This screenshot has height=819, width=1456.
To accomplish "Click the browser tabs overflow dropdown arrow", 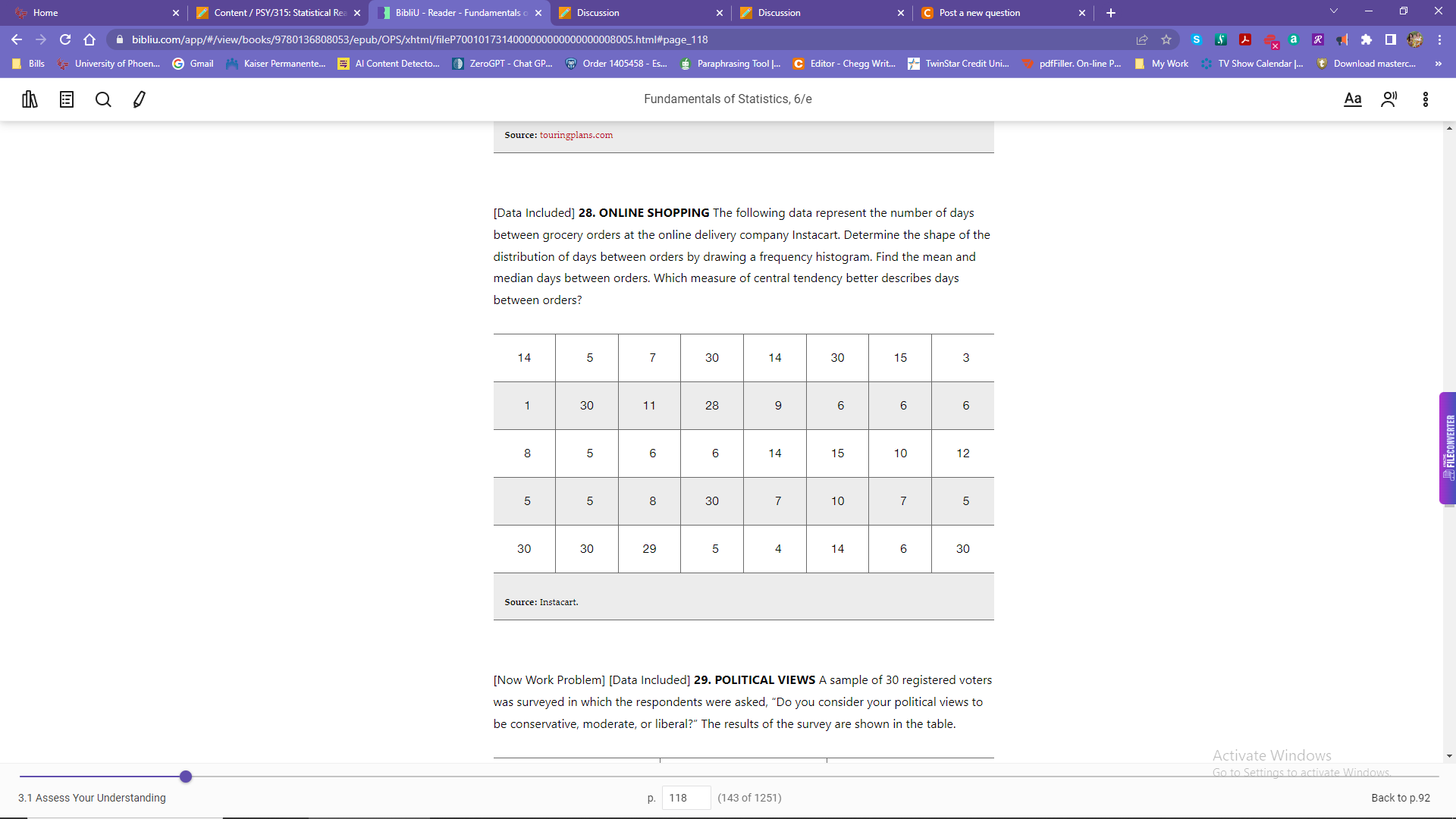I will click(1334, 12).
